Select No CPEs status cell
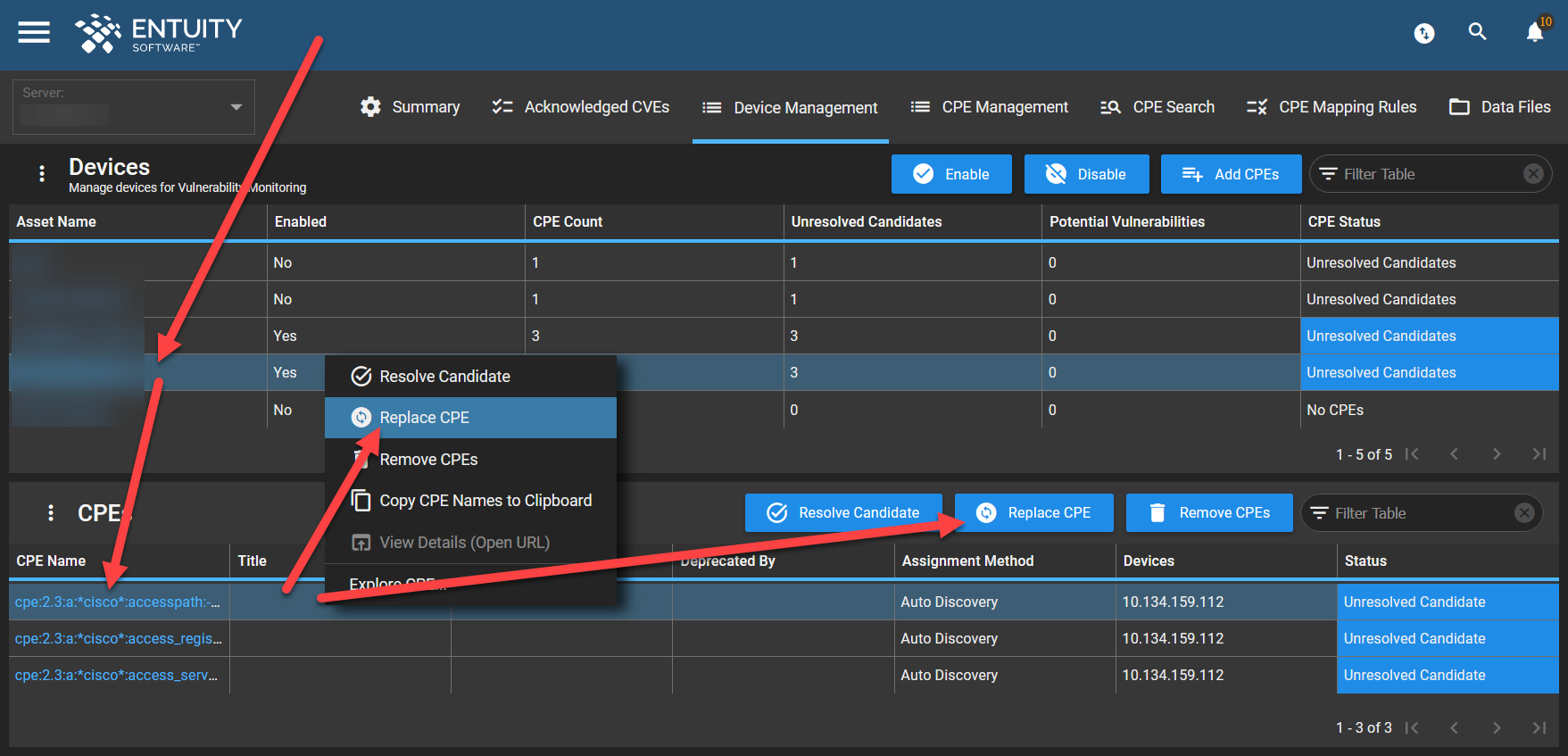Image resolution: width=1568 pixels, height=756 pixels. (1430, 410)
